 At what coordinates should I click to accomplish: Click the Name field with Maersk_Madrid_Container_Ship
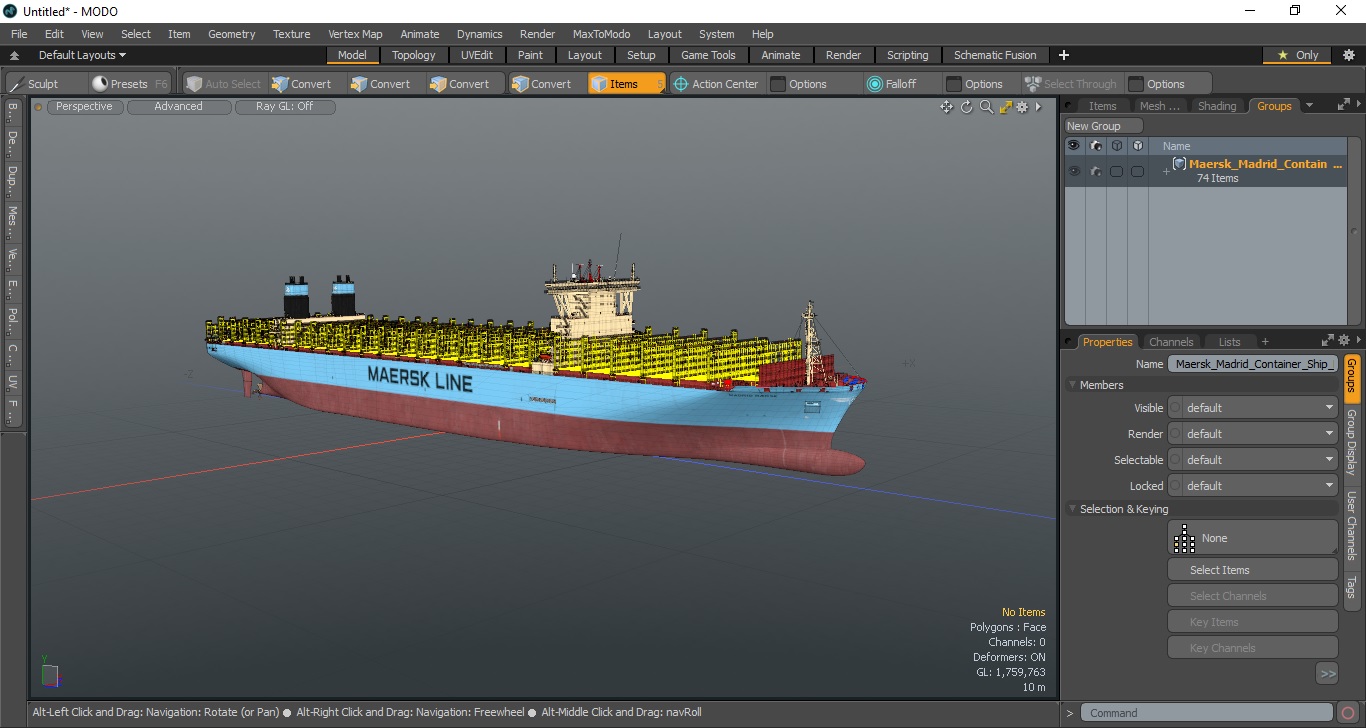(x=1253, y=364)
